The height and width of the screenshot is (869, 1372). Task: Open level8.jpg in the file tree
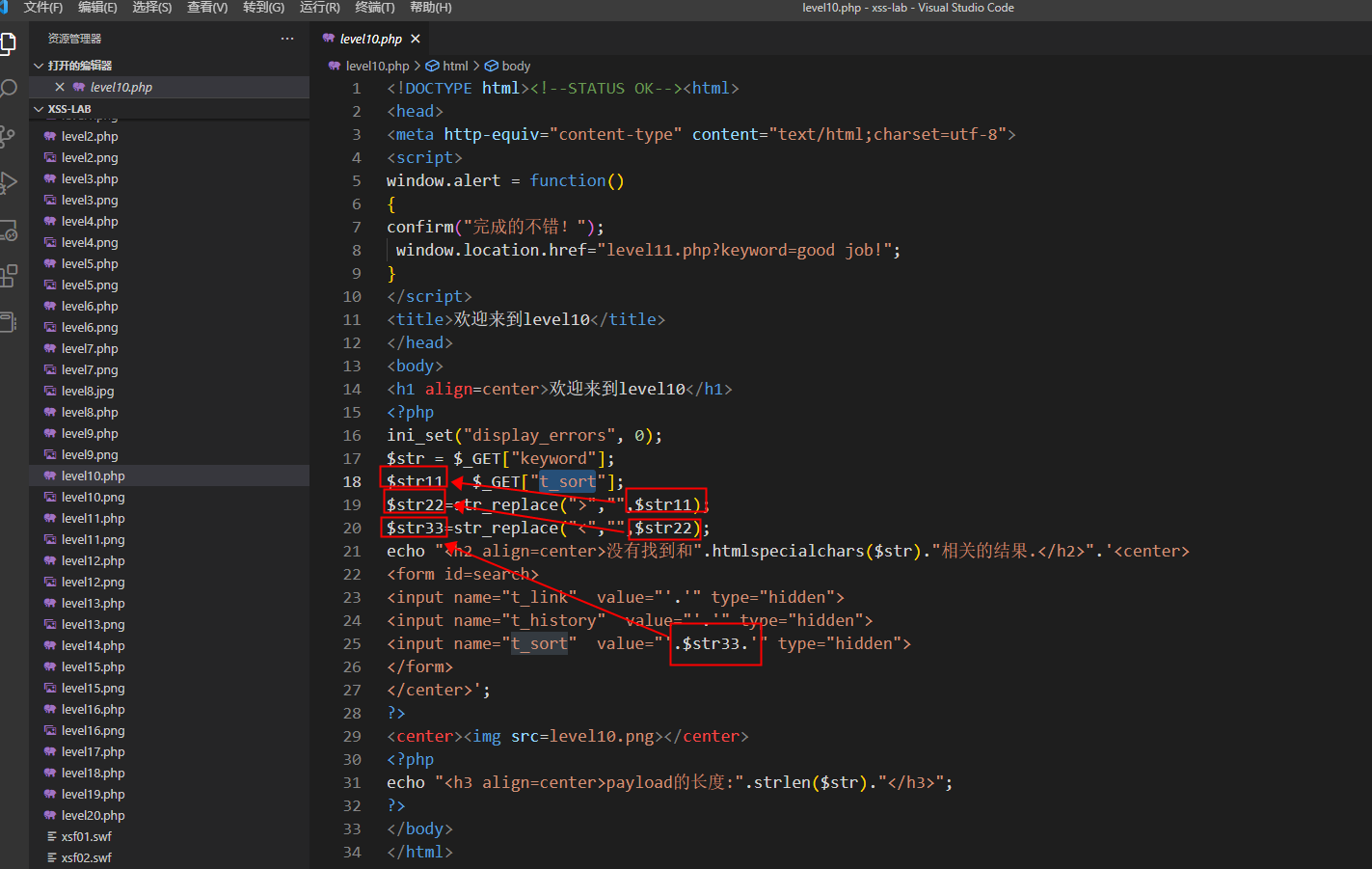pos(88,391)
